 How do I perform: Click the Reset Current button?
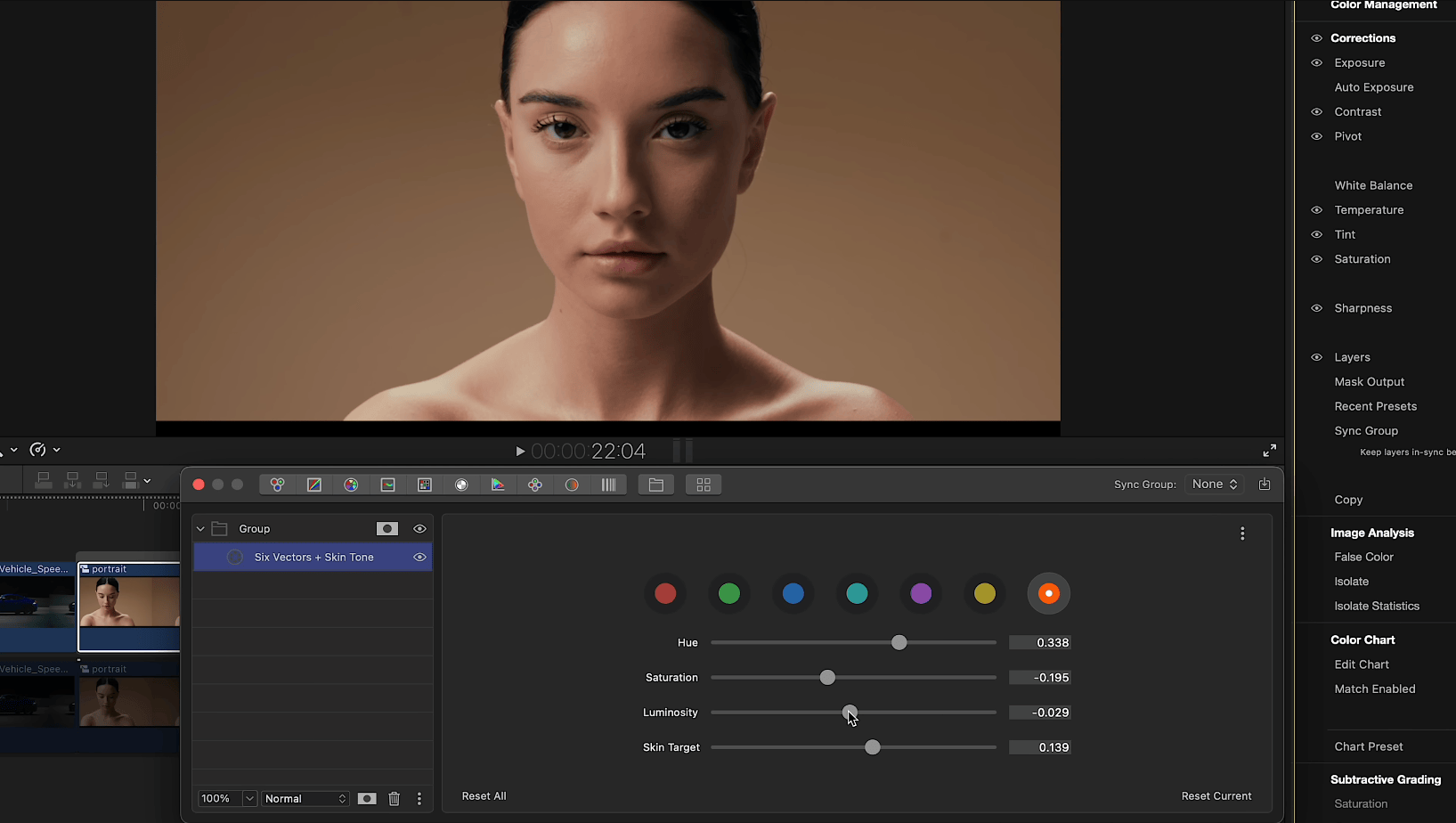1216,796
